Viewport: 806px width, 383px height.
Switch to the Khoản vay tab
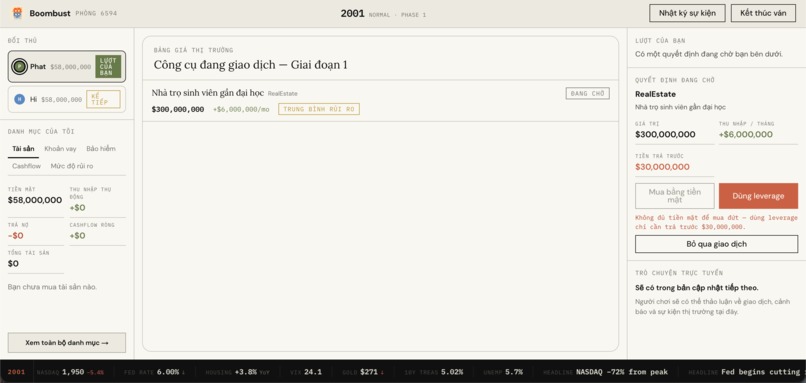tap(60, 149)
